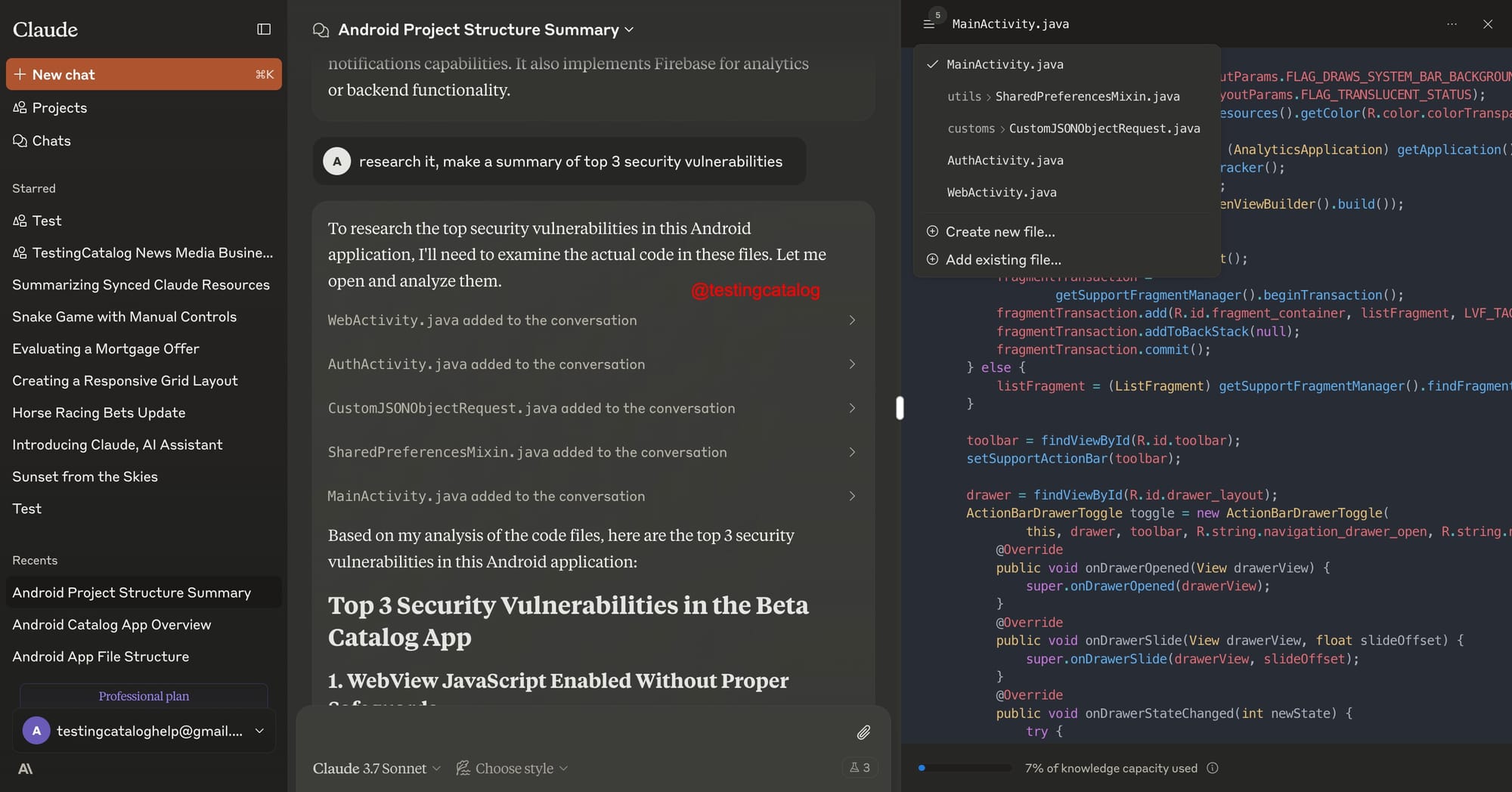1512x792 pixels.
Task: Click the MainActivity.java panel title
Action: tap(1010, 24)
